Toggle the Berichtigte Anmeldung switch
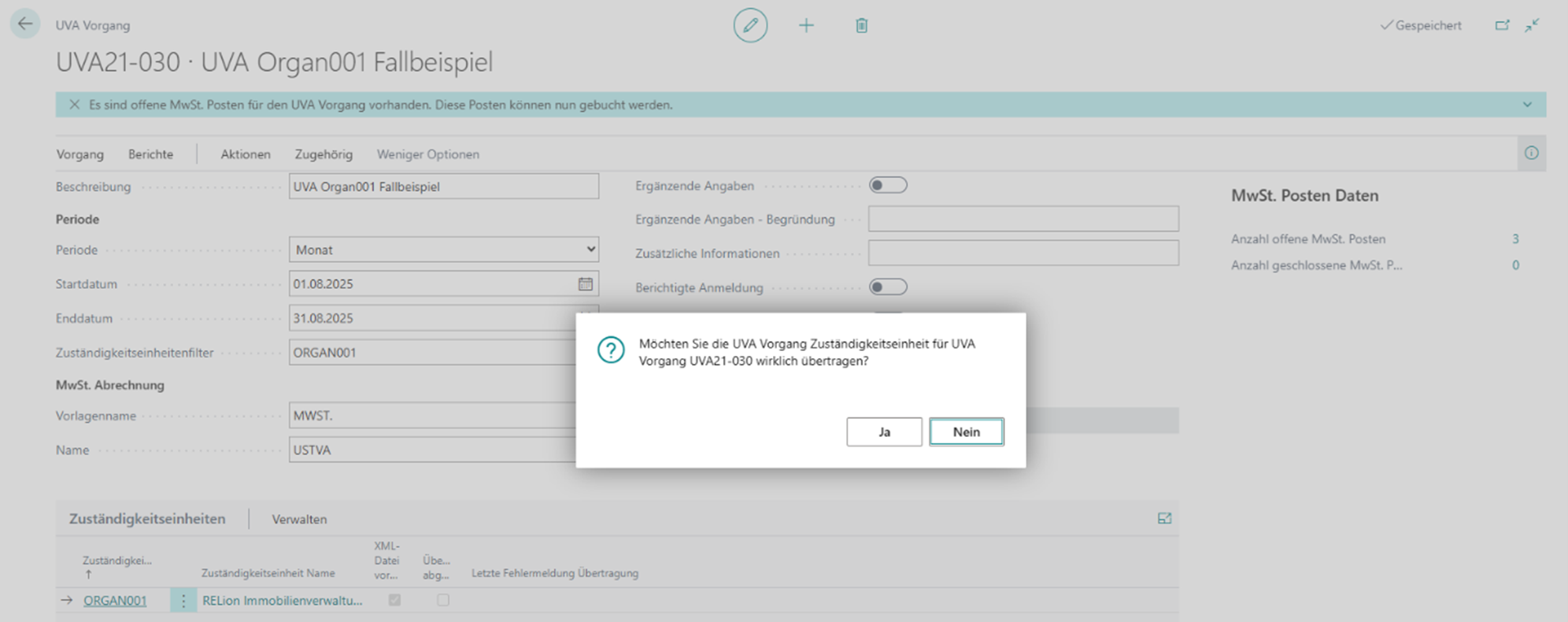Screen dimensions: 1568x622 click(x=888, y=287)
